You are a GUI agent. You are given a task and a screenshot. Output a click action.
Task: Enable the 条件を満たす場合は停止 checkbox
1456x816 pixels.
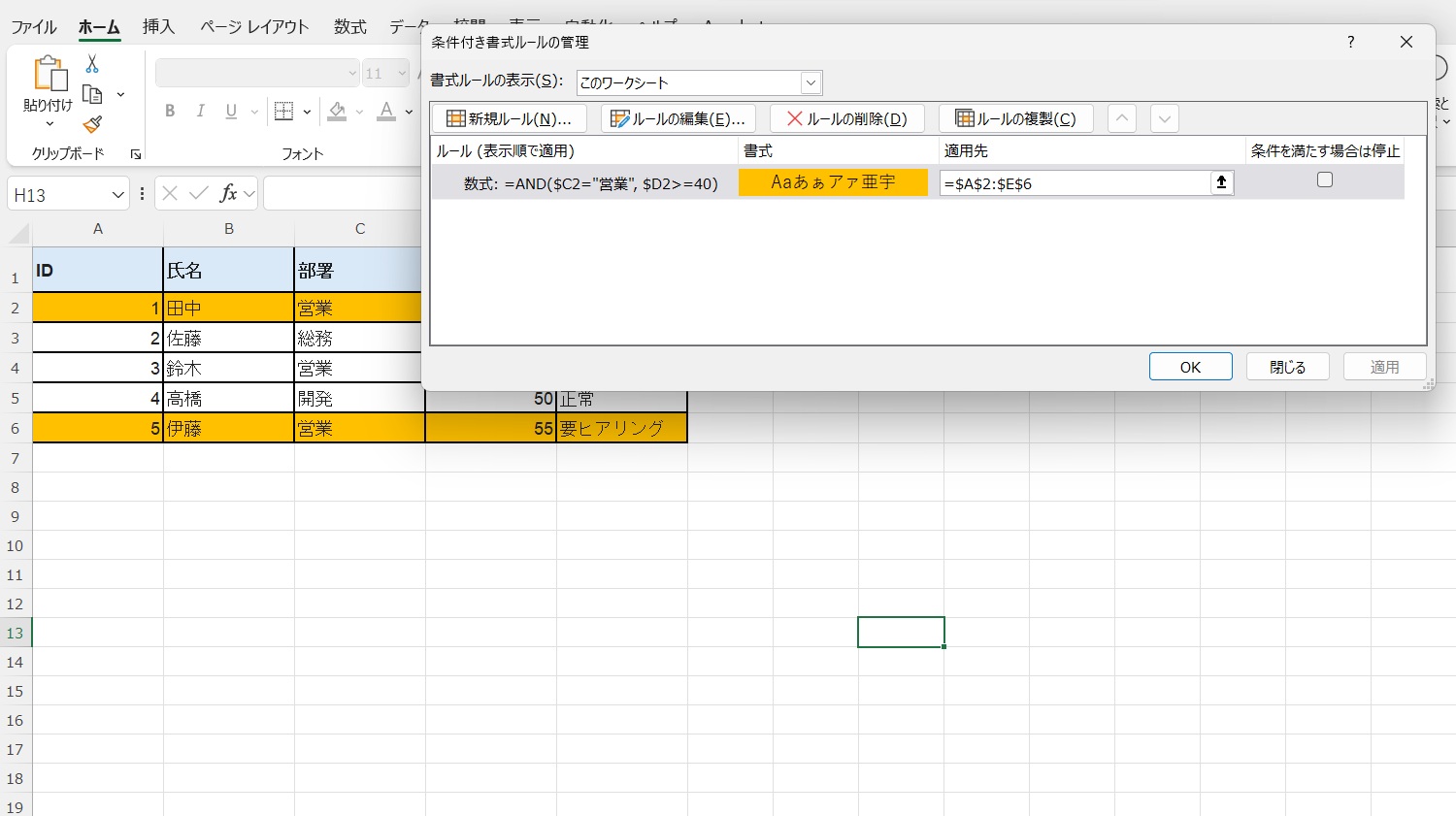[1324, 180]
